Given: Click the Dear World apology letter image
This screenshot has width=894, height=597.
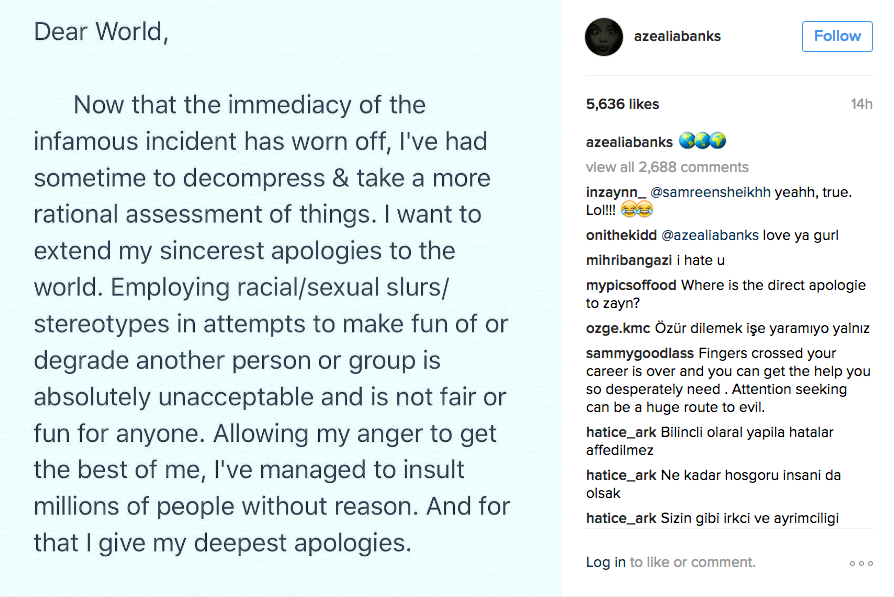Looking at the screenshot, I should [280, 298].
